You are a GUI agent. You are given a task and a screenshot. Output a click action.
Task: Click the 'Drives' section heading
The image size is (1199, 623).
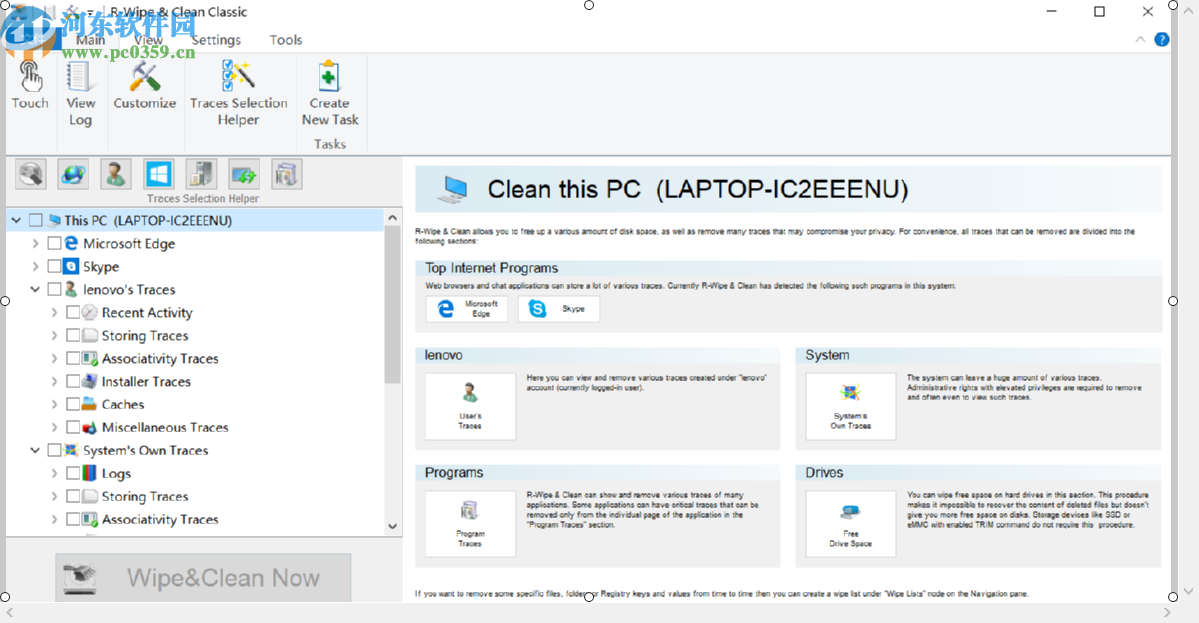(x=824, y=472)
